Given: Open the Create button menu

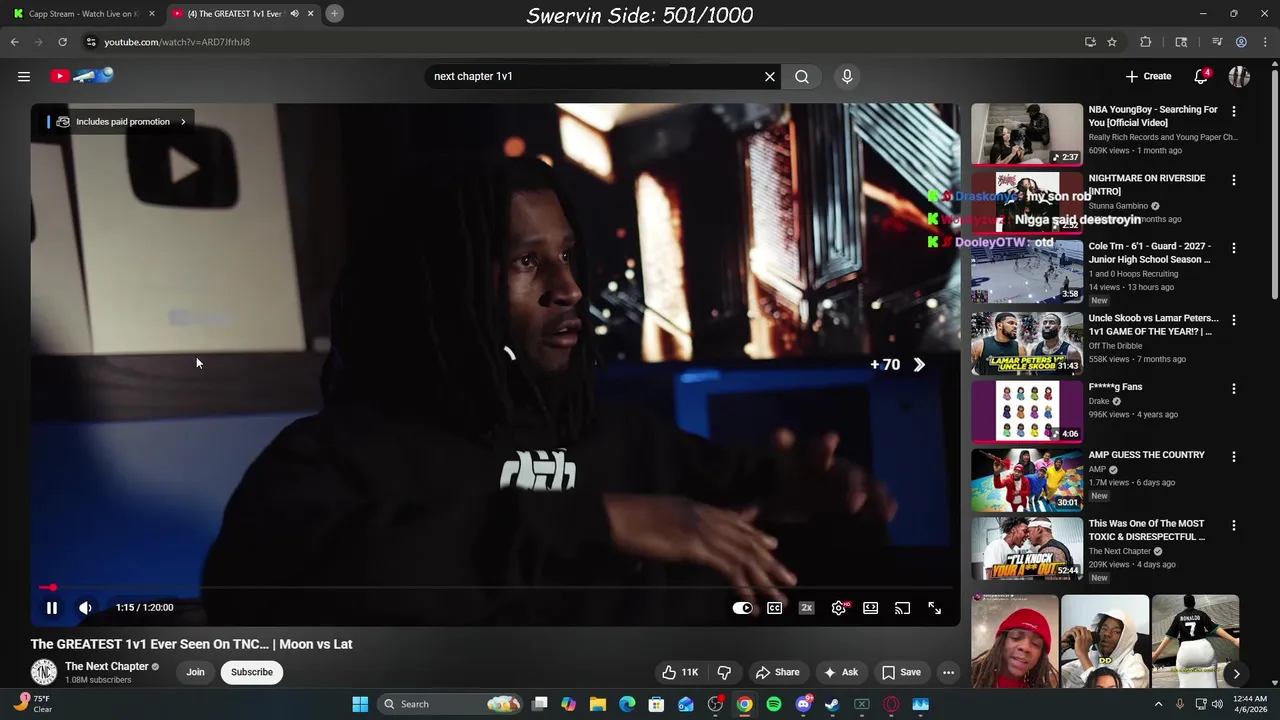Looking at the screenshot, I should [1148, 76].
